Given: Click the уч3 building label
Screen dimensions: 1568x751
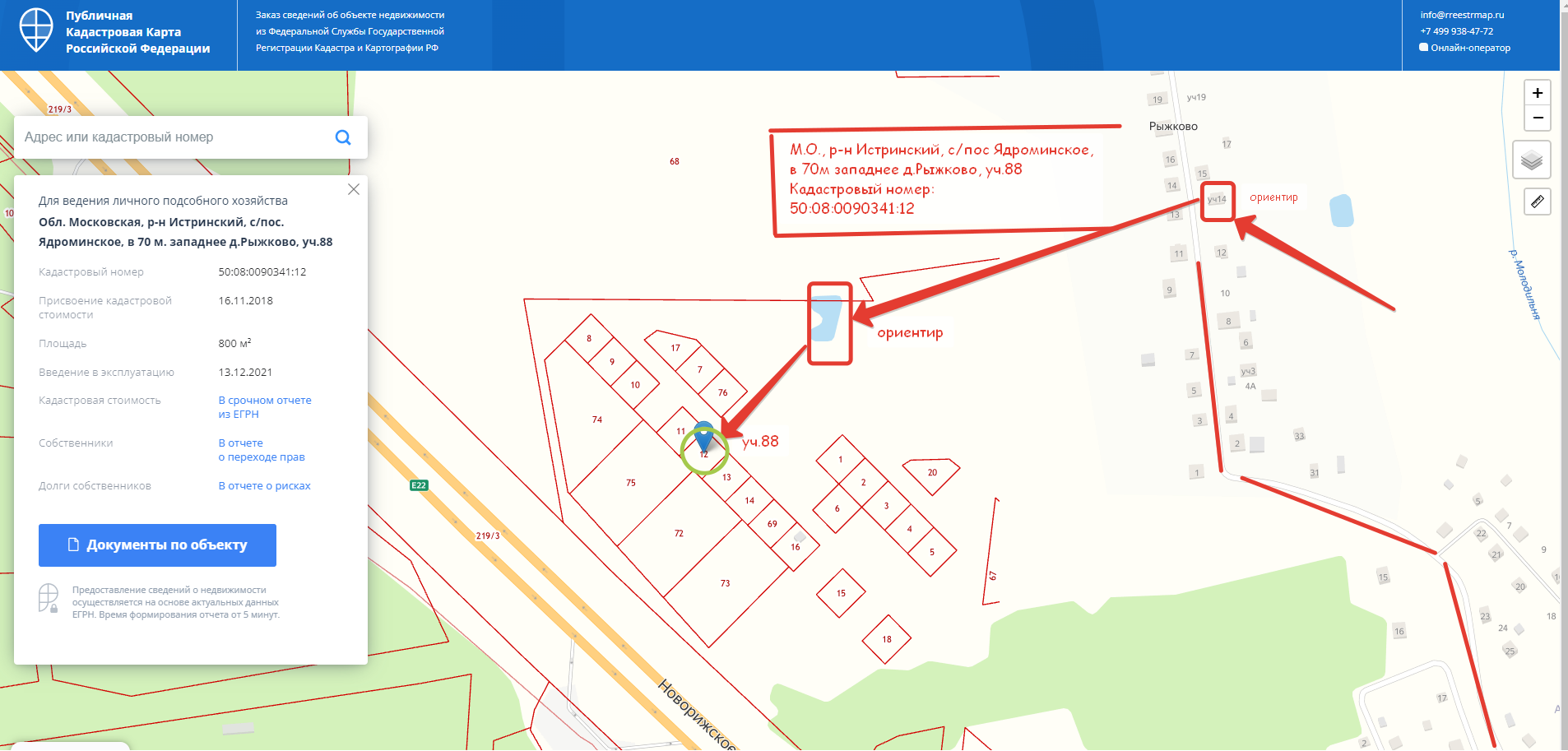Looking at the screenshot, I should pyautogui.click(x=1248, y=371).
